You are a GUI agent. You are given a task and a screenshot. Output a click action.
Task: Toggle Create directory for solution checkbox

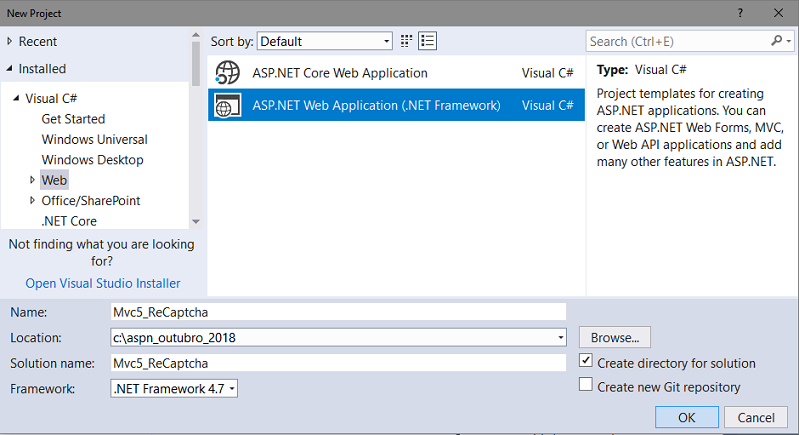point(586,361)
